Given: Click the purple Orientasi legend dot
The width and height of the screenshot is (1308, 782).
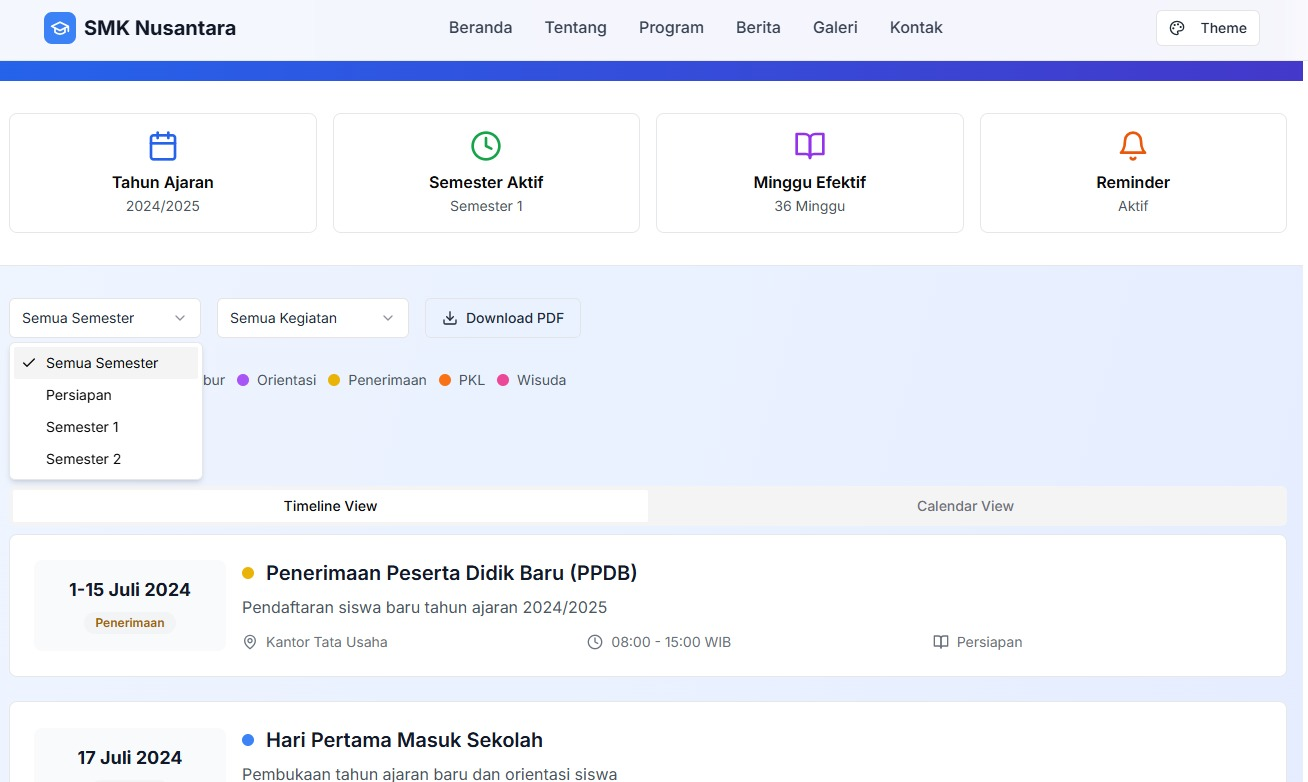Looking at the screenshot, I should [243, 380].
